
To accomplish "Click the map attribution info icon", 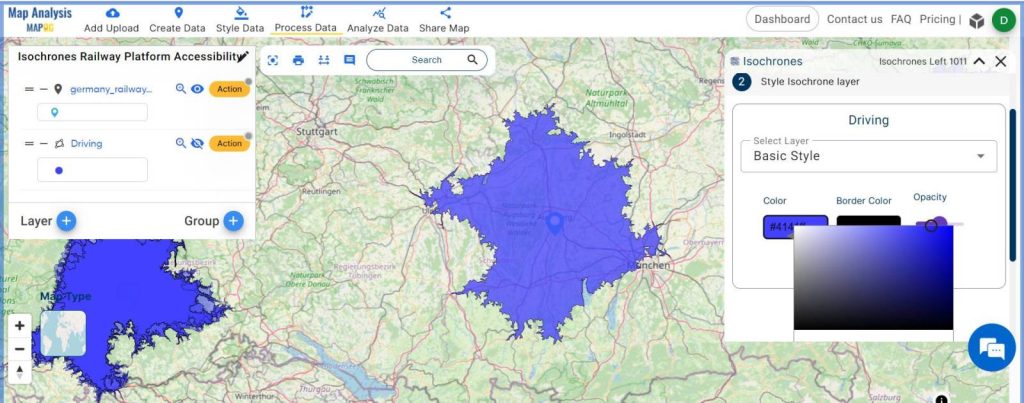I will (941, 398).
